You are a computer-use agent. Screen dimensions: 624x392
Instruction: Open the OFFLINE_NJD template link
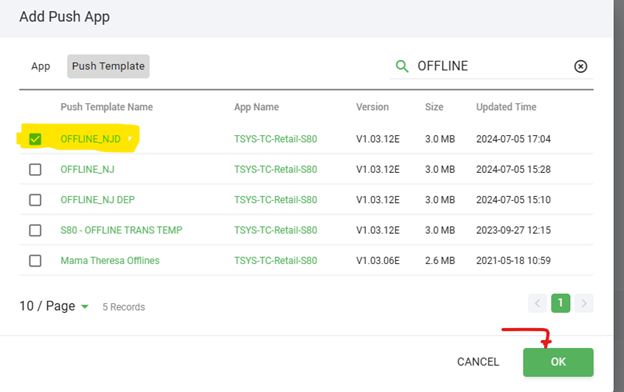(x=90, y=139)
